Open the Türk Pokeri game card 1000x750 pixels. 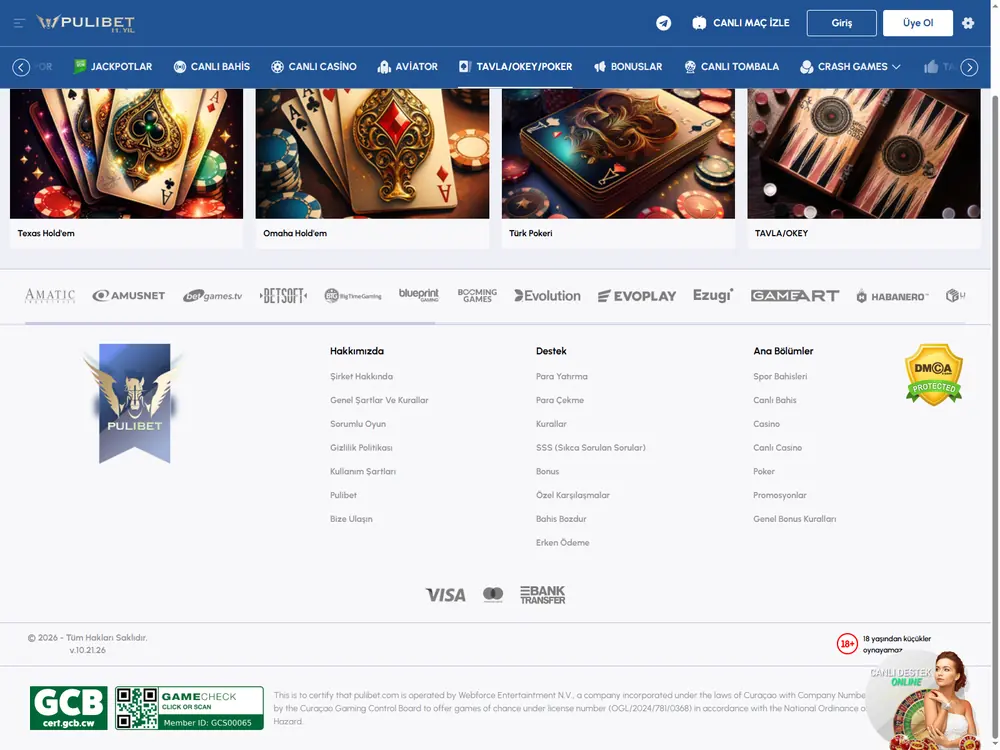click(x=618, y=168)
